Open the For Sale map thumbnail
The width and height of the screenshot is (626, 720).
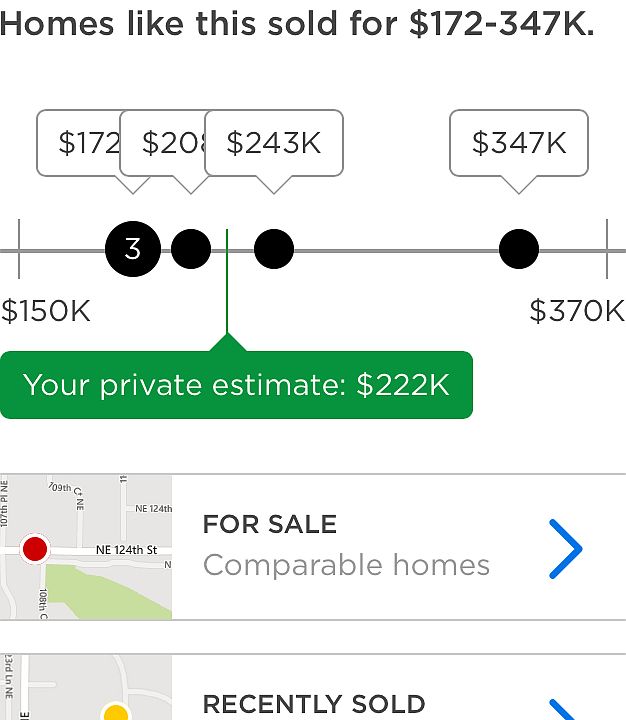point(86,547)
